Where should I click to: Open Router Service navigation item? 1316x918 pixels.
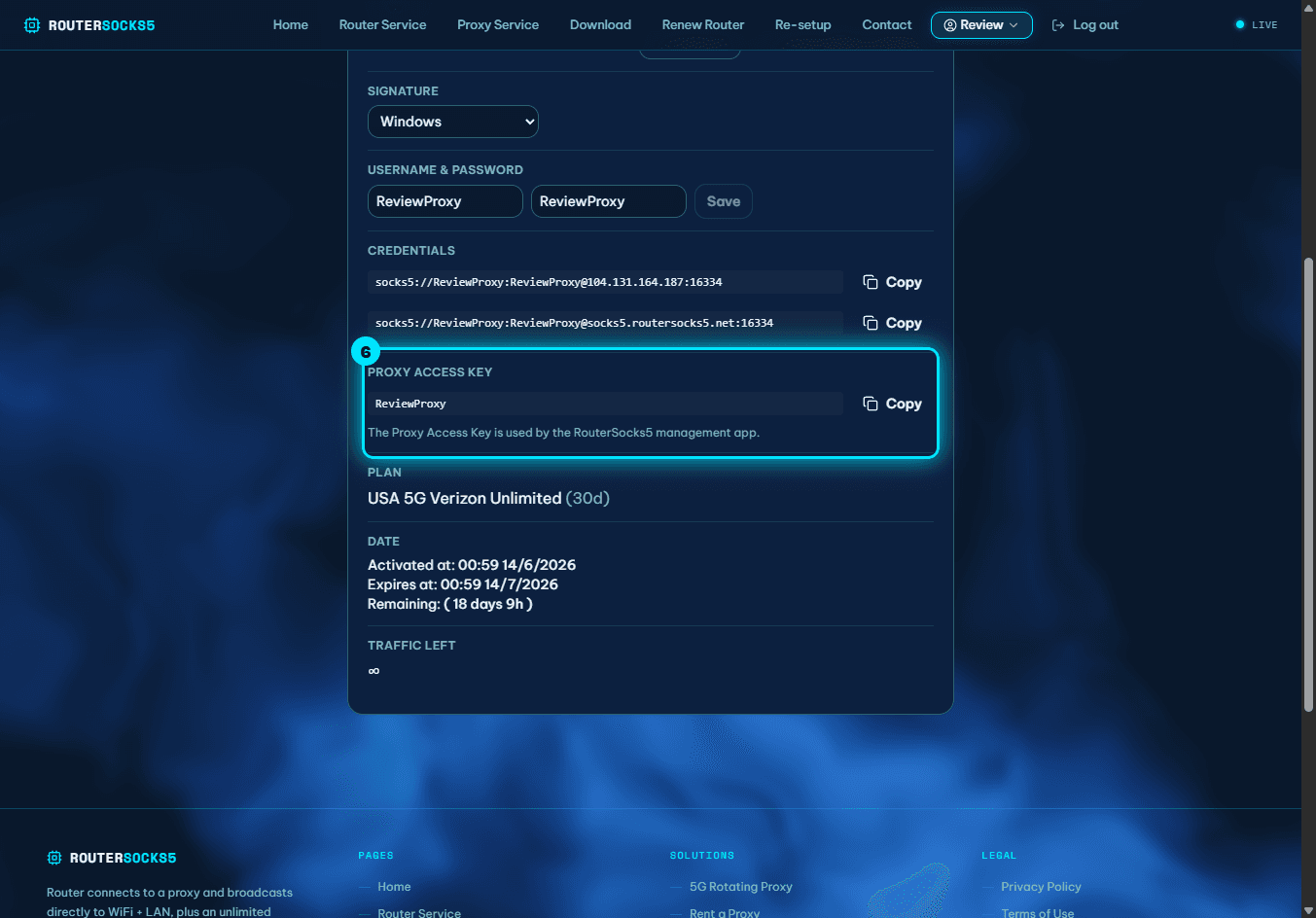click(382, 25)
